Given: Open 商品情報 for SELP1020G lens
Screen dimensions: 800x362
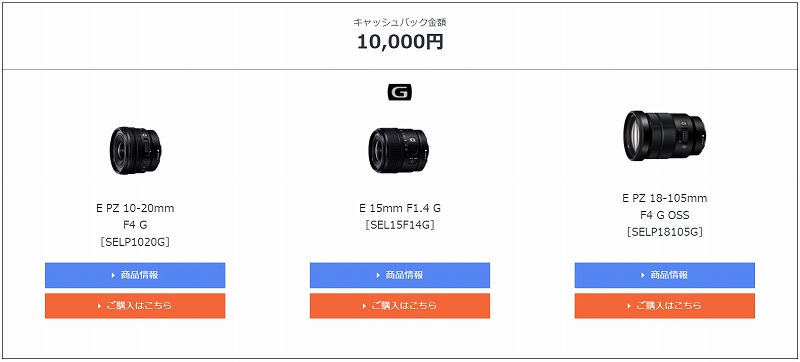Looking at the screenshot, I should coord(135,275).
